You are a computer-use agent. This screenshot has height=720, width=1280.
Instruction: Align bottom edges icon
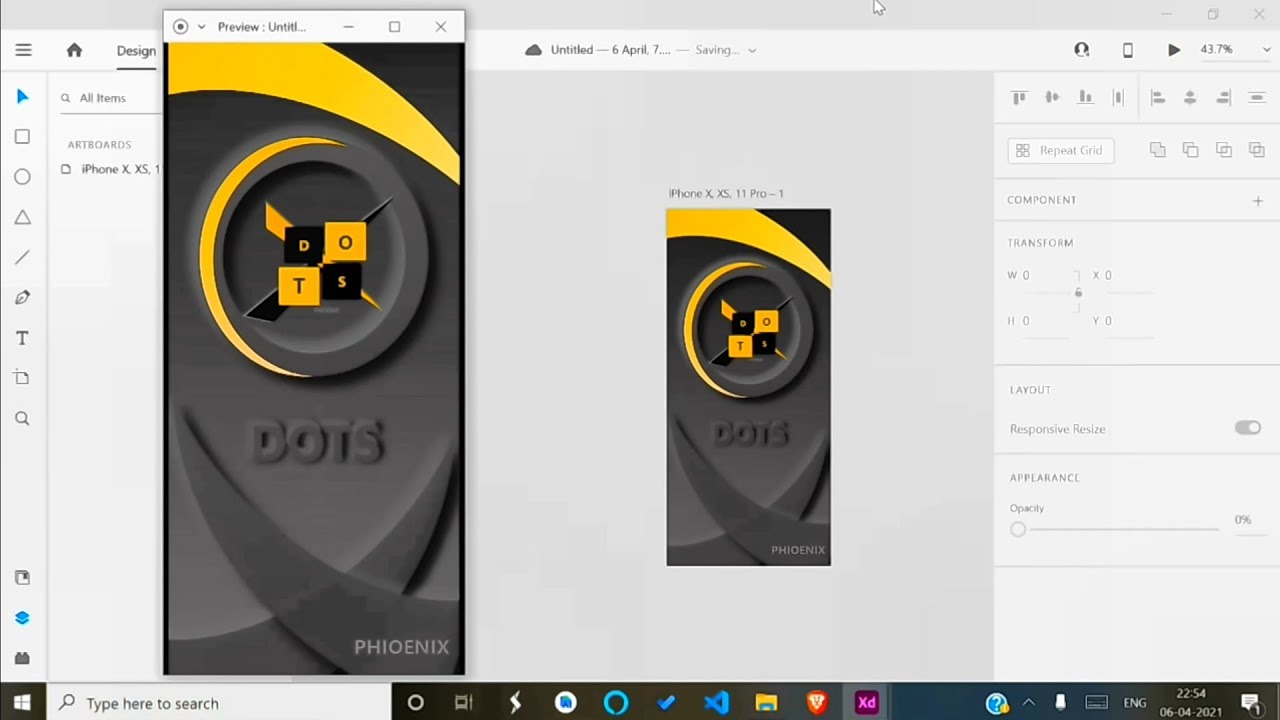1085,97
